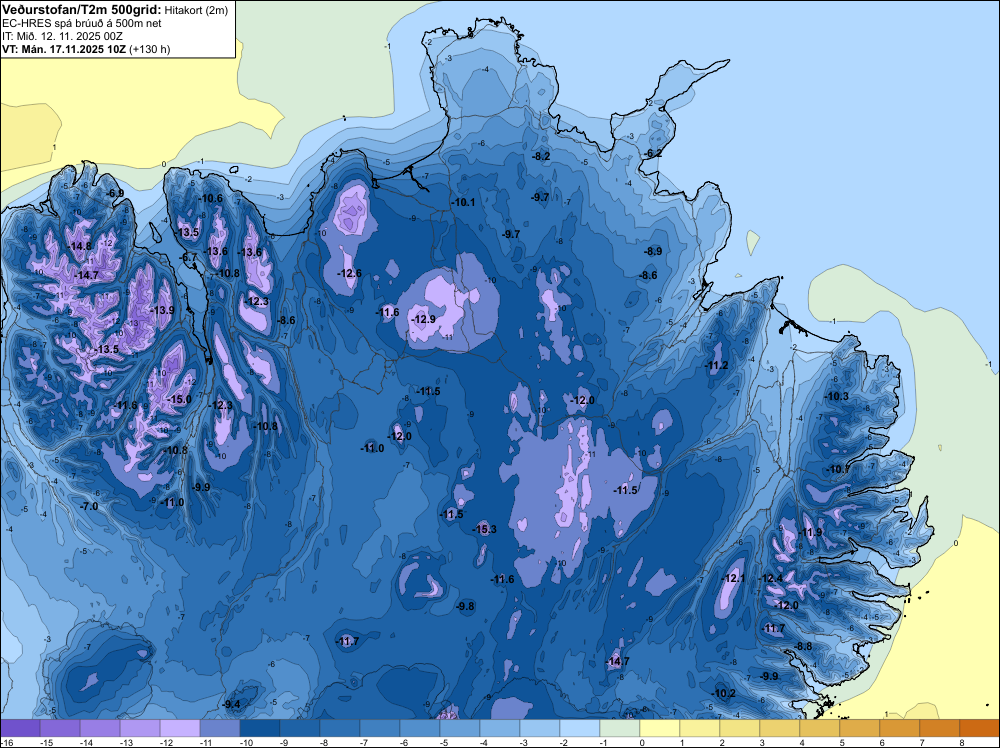Click the -6.2 temperature value on map

(x=654, y=153)
